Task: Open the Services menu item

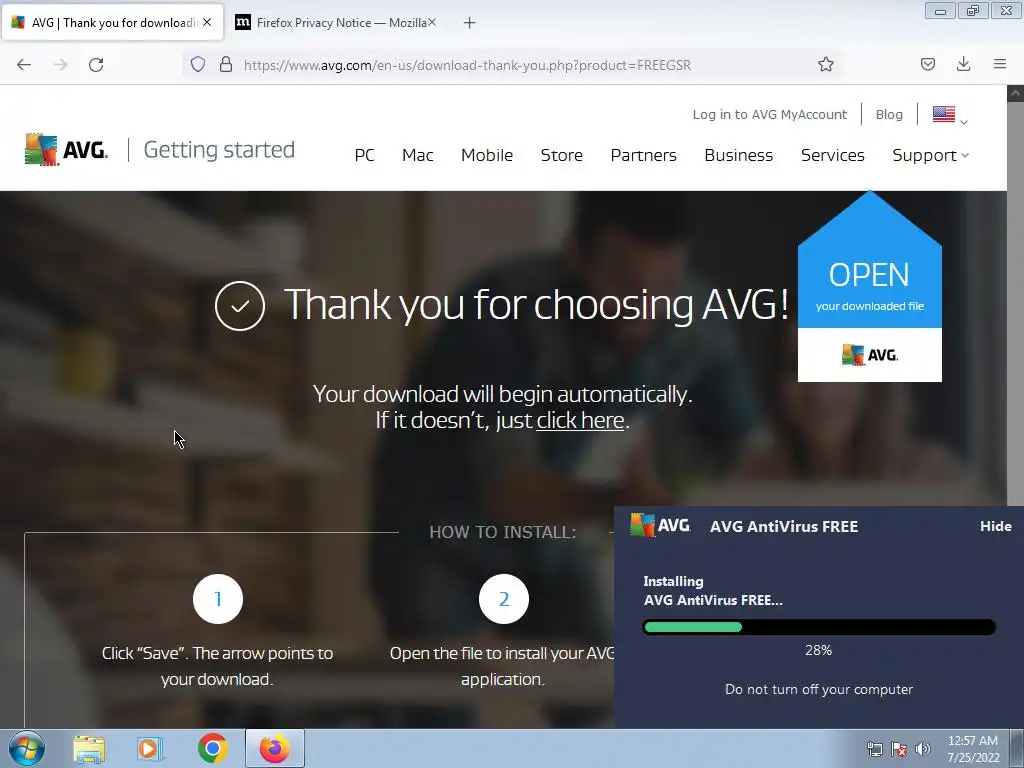Action: pyautogui.click(x=833, y=155)
